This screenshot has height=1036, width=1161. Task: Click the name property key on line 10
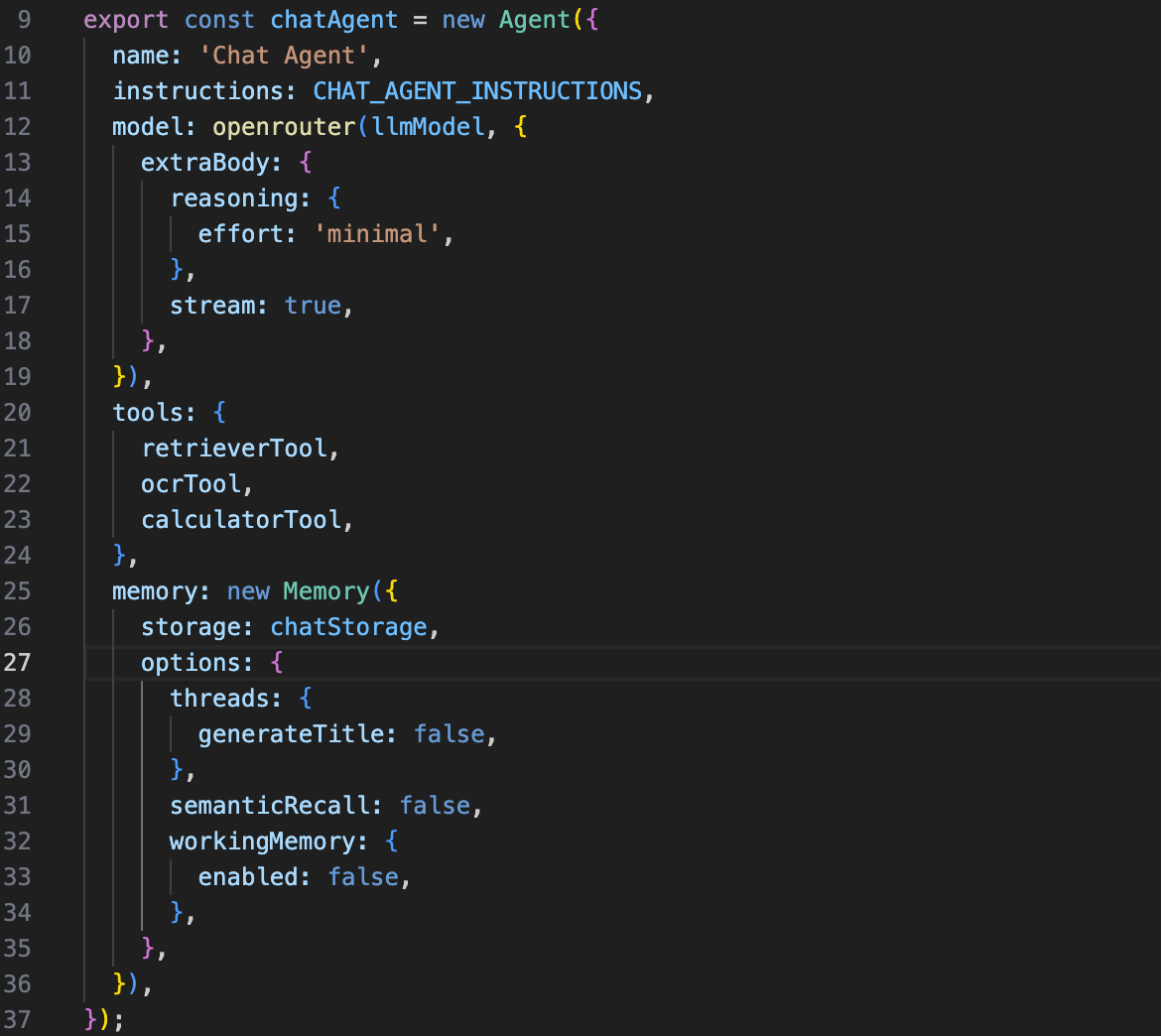[x=140, y=56]
